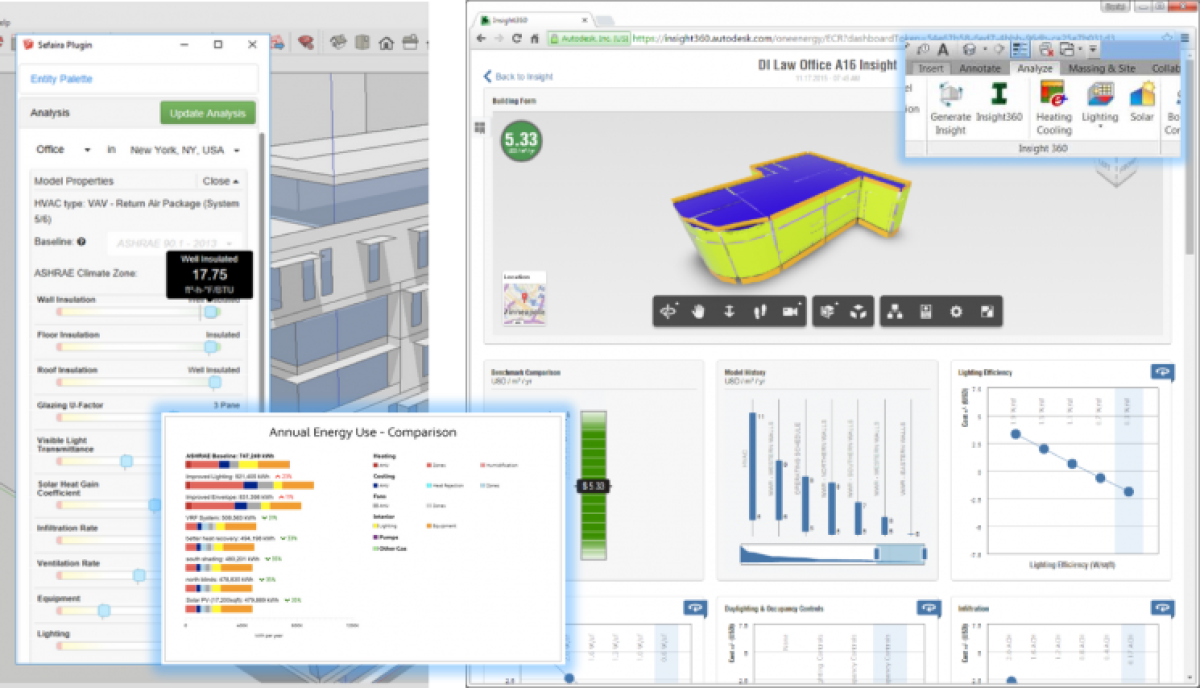Click the browser reload button
This screenshot has height=688, width=1200.
516,39
